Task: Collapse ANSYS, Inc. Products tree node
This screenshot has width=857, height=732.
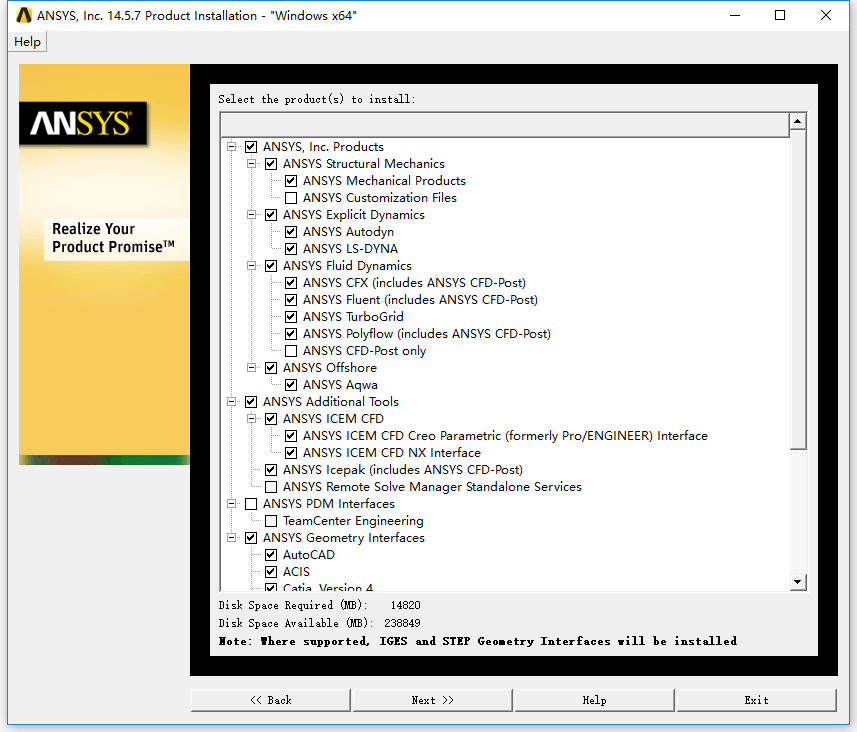Action: point(232,147)
